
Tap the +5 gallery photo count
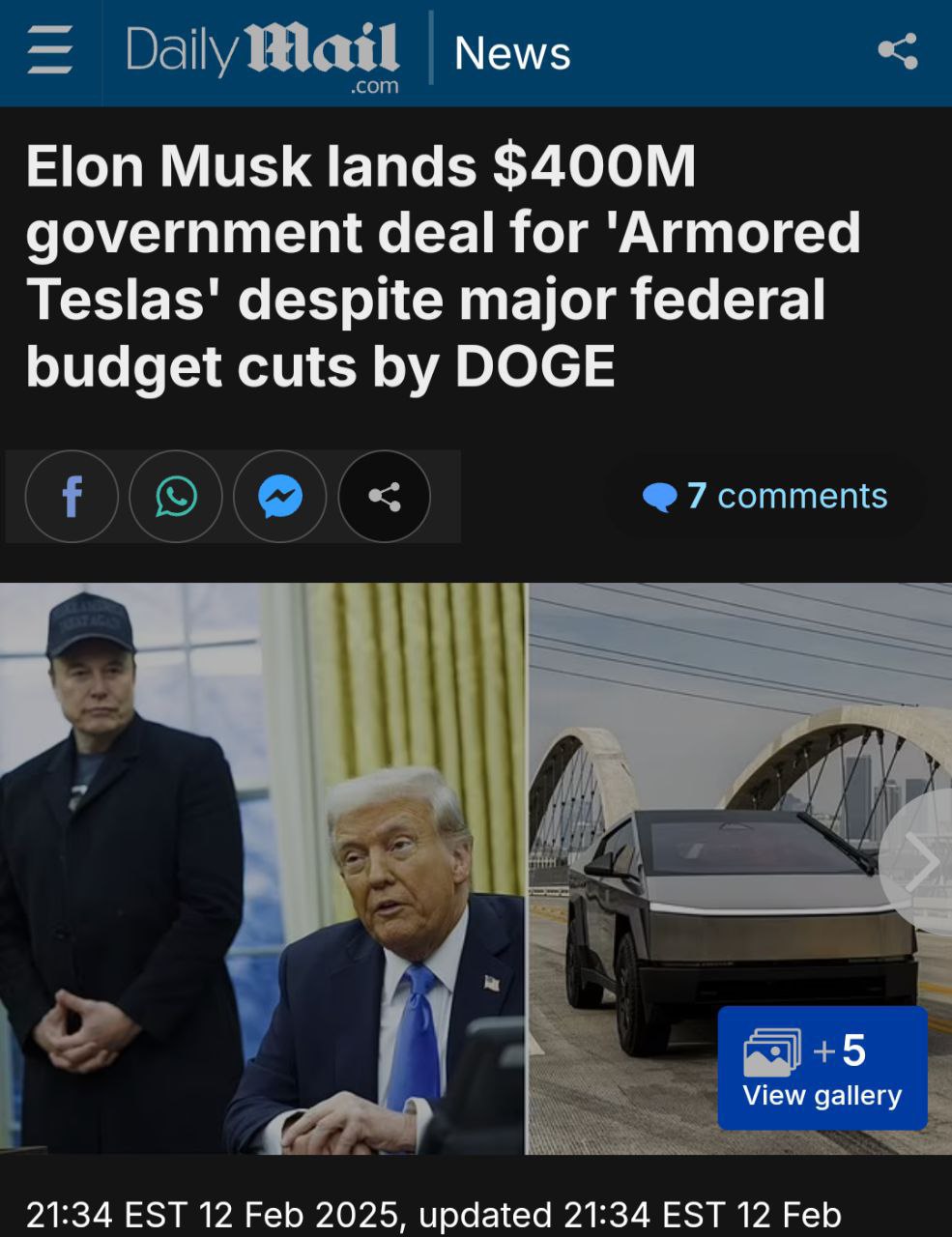pyautogui.click(x=840, y=1050)
